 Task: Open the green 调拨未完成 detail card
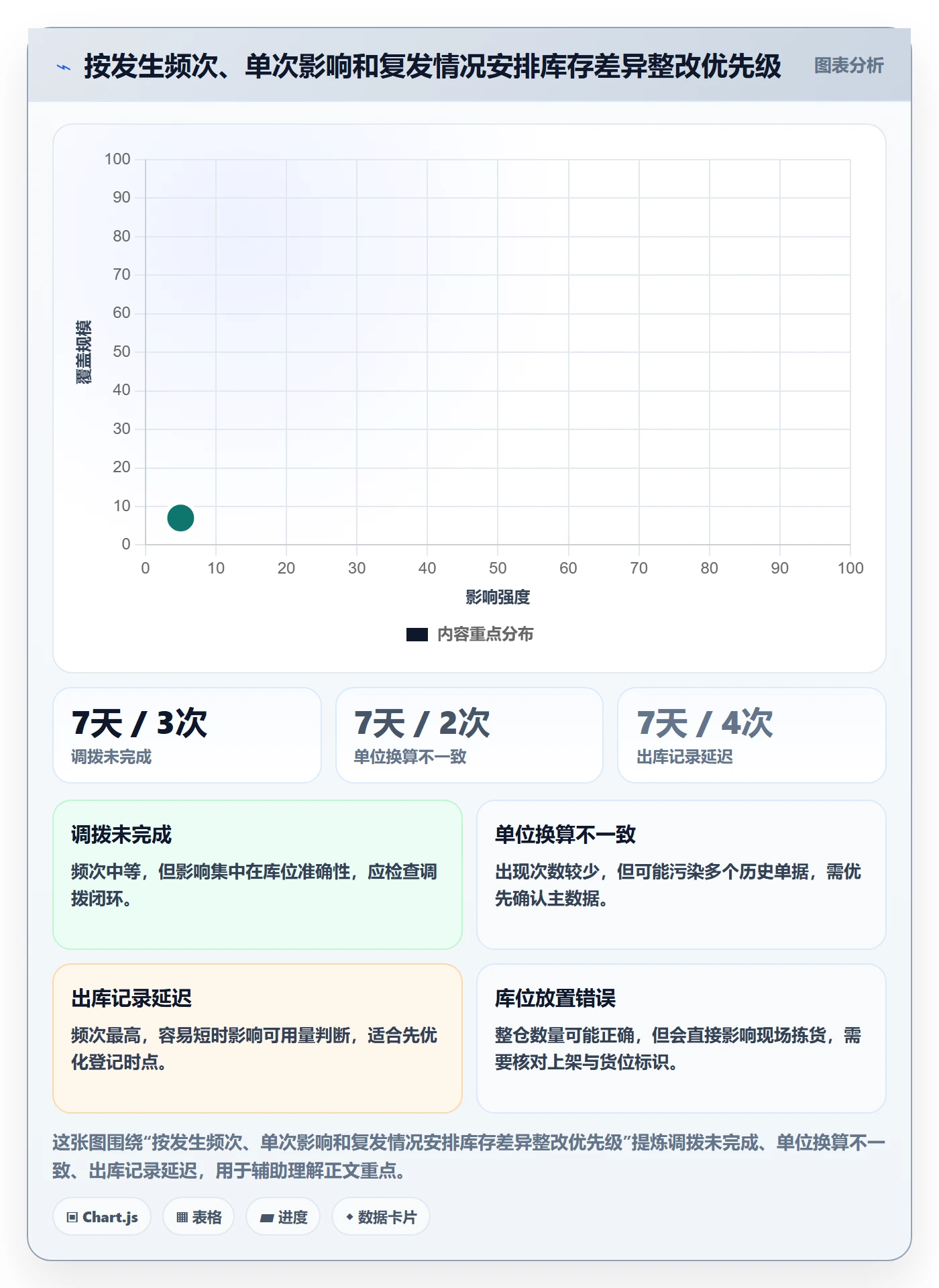click(258, 875)
